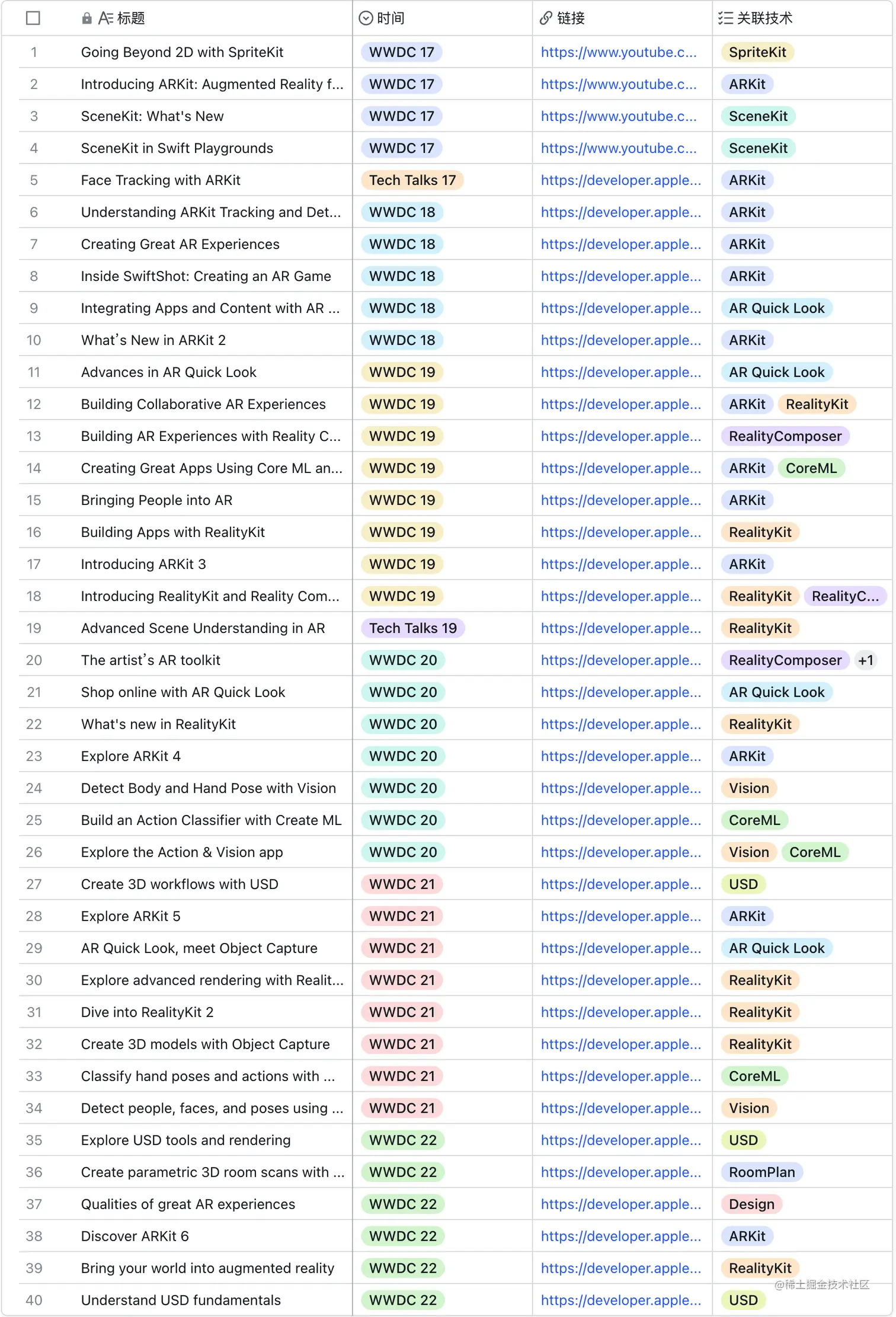Select title 'Advances in AR Quick Look'
This screenshot has height=1317, width=896.
click(x=169, y=372)
